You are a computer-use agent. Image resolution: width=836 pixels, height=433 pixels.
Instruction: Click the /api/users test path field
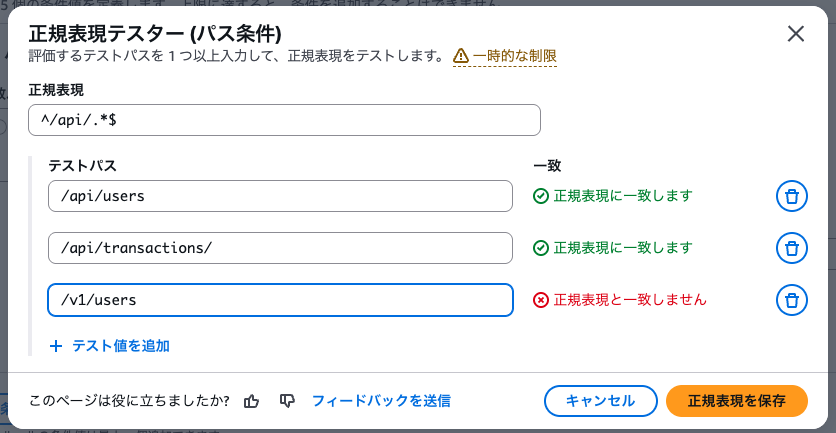280,196
